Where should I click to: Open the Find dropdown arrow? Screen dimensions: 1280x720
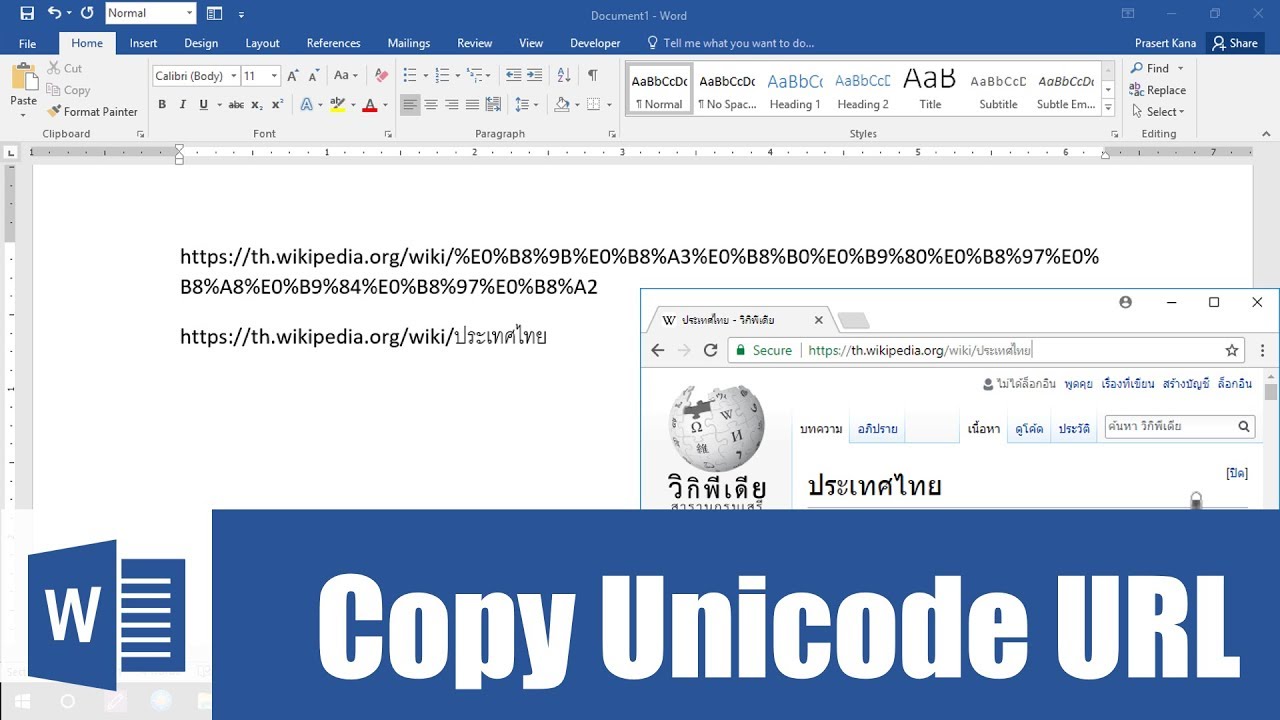[x=1181, y=68]
